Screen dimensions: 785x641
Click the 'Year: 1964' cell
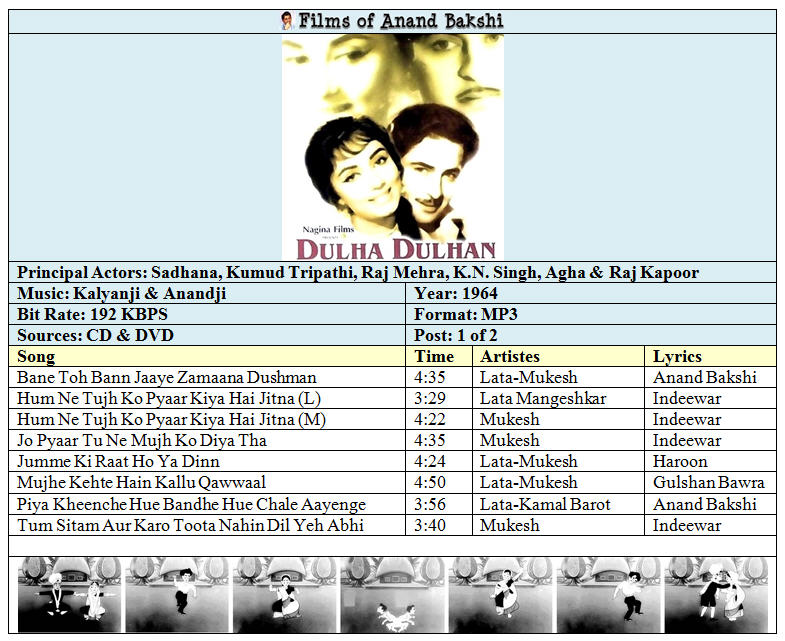pyautogui.click(x=591, y=293)
